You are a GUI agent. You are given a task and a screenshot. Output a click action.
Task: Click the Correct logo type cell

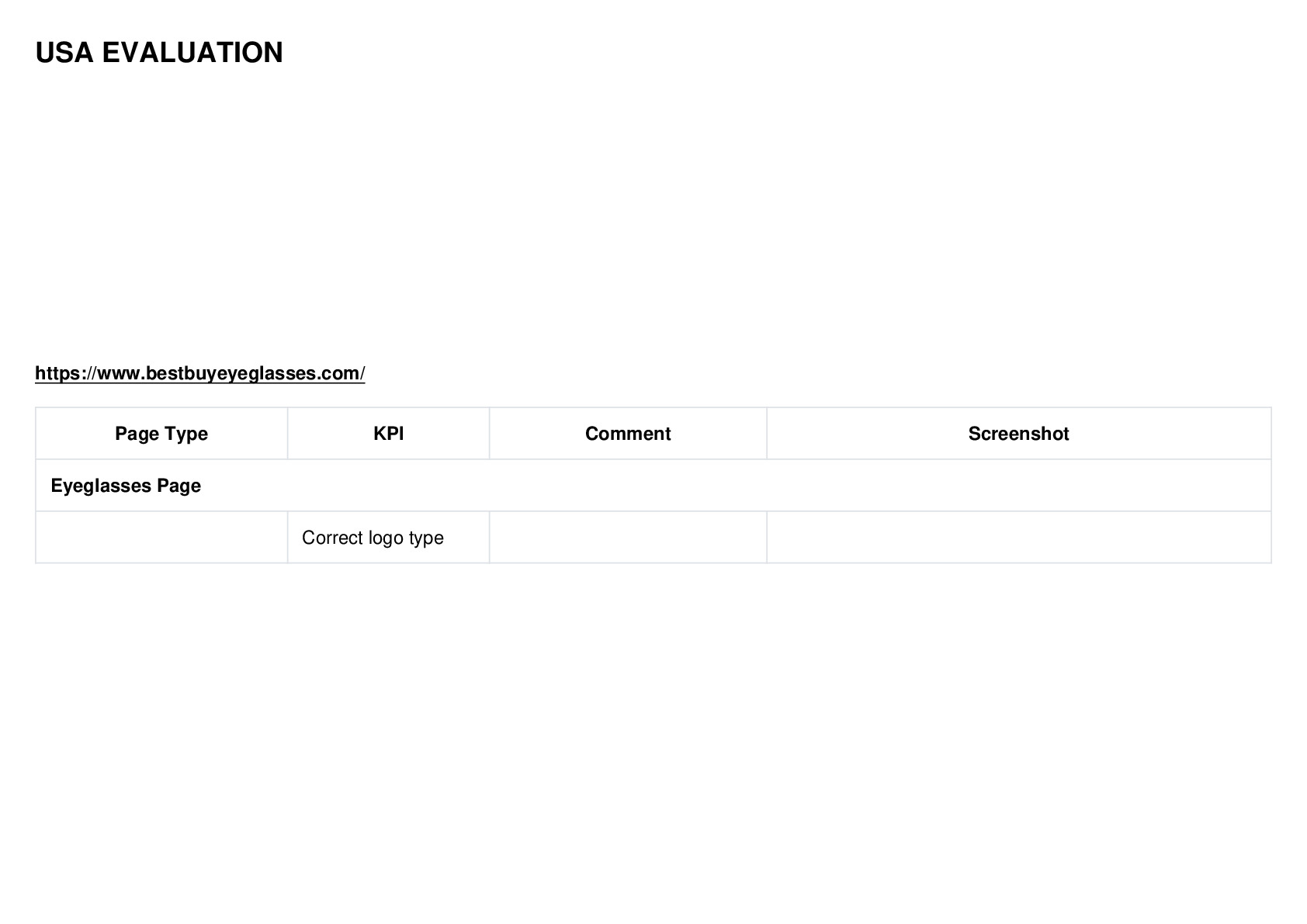(389, 538)
